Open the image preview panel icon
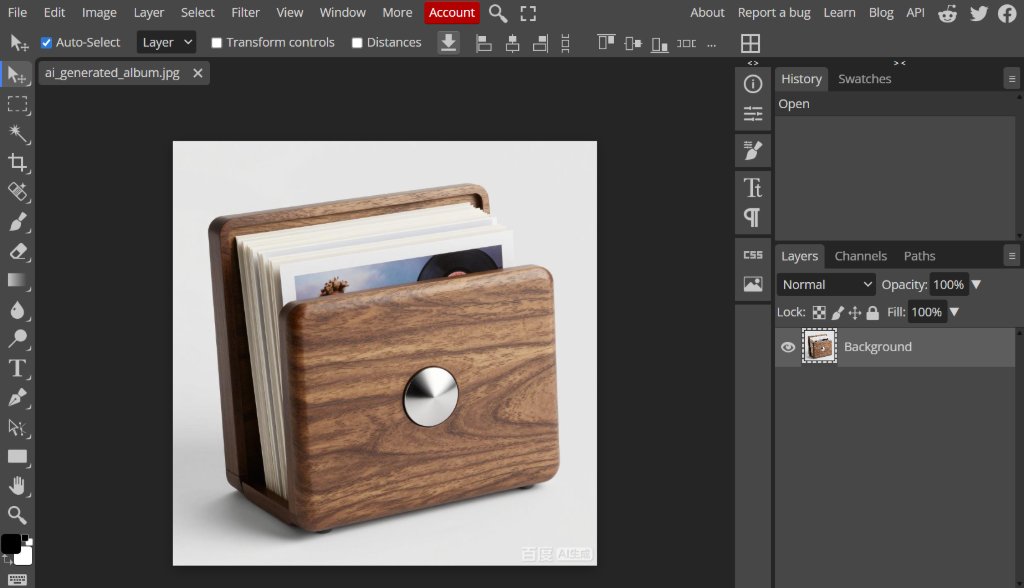The image size is (1024, 588). (752, 284)
